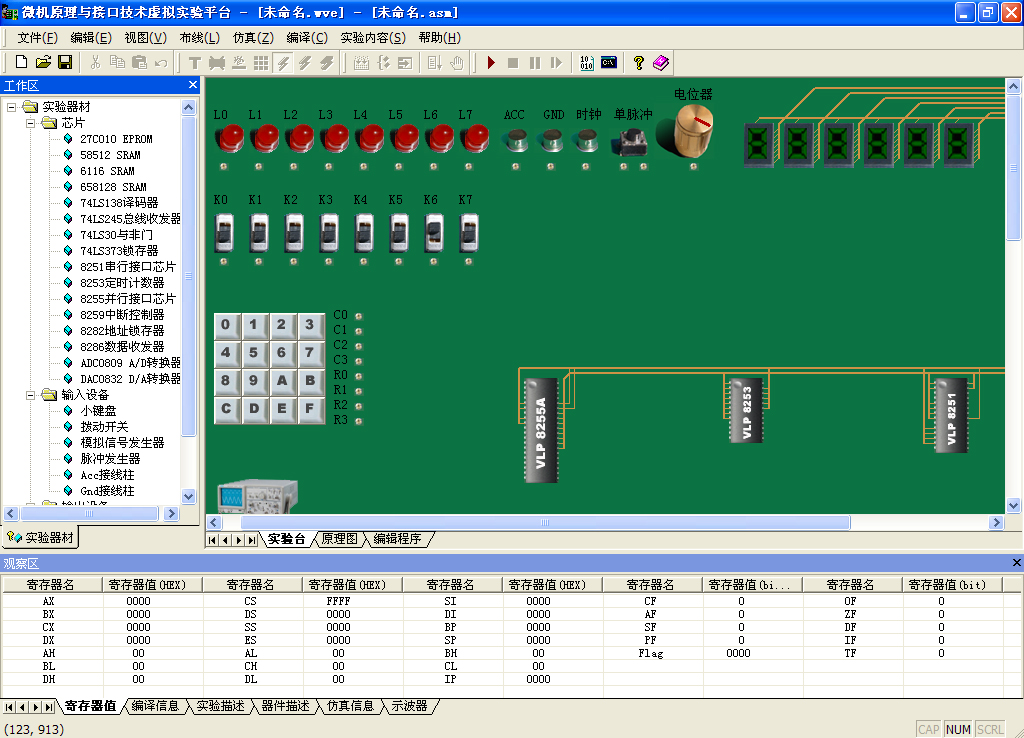Click the VLP 8255A chip on board

(x=541, y=430)
